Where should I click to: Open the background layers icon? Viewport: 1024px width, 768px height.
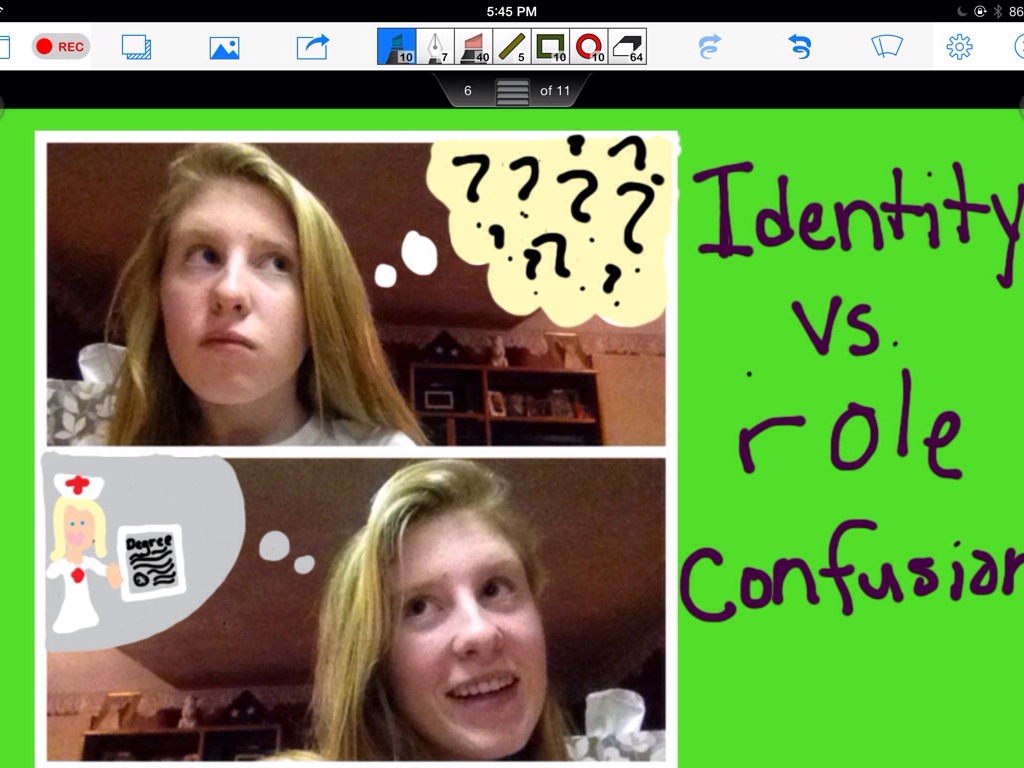136,47
